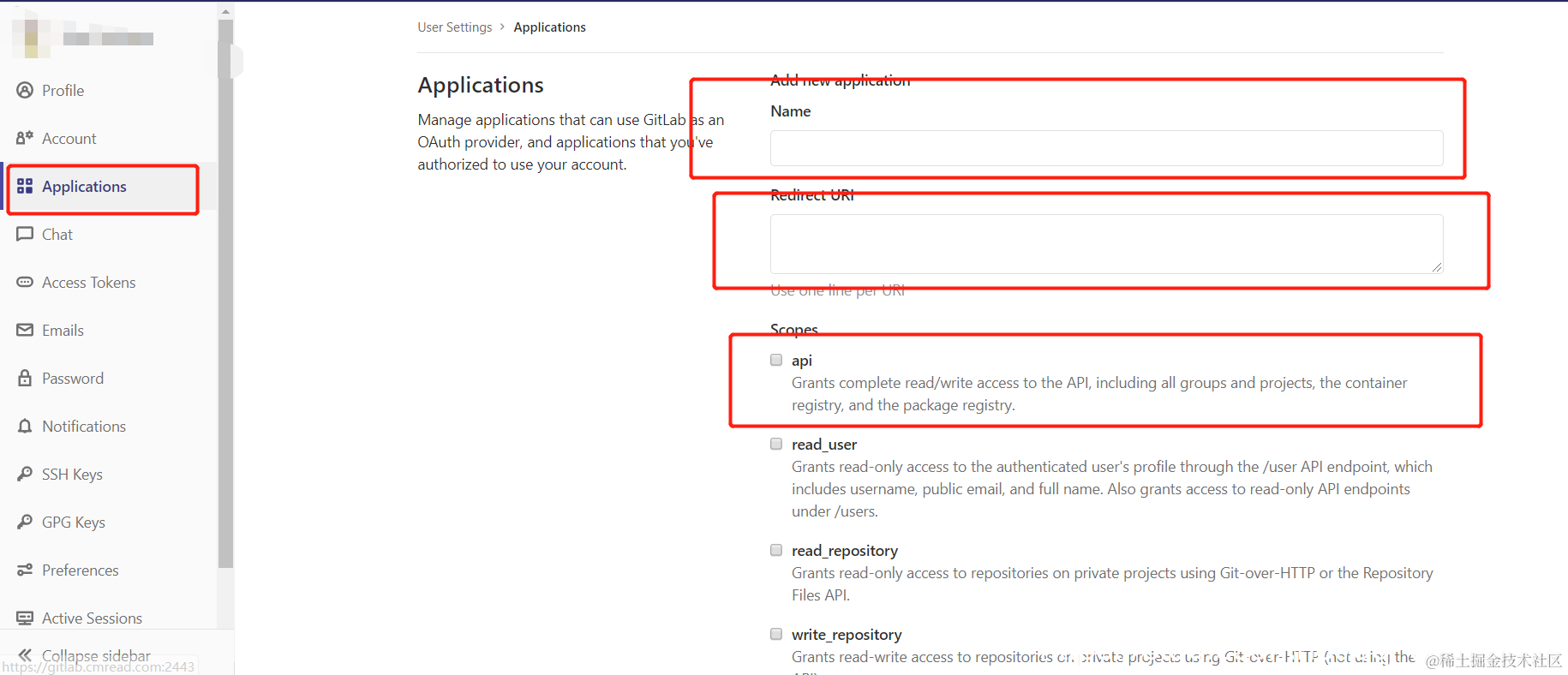Click the GPG Keys key icon
Image resolution: width=1568 pixels, height=675 pixels.
[25, 522]
